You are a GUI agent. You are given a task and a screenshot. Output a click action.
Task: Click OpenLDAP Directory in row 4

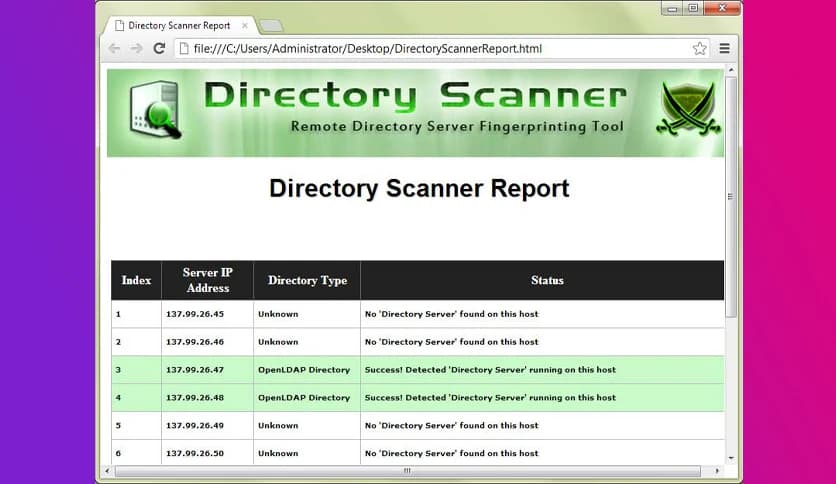pyautogui.click(x=304, y=398)
